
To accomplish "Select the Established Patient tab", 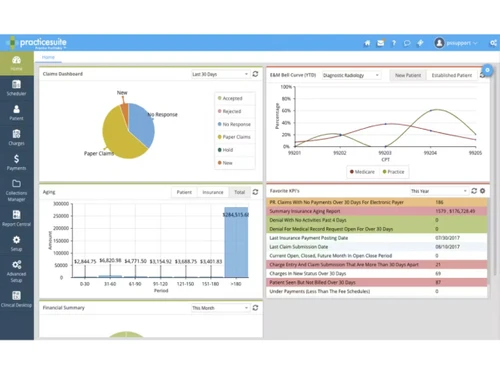I will pos(452,75).
